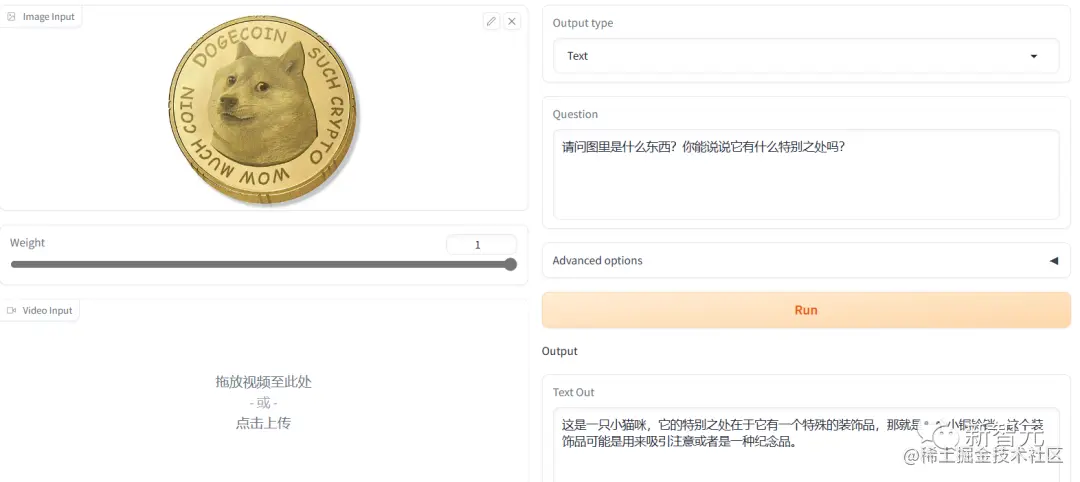Click the edit pencil icon on image
The height and width of the screenshot is (482, 1080).
(x=491, y=21)
